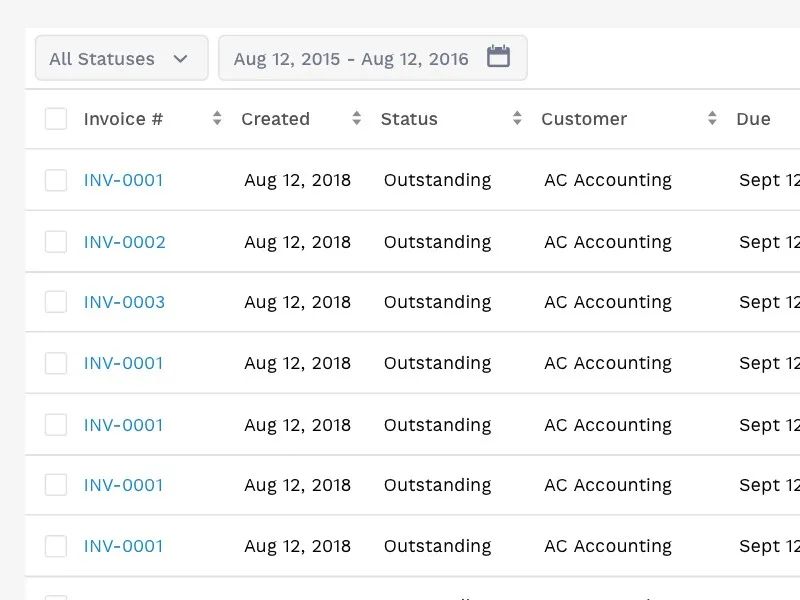
Task: Open invoice link INV-0003
Action: [124, 302]
